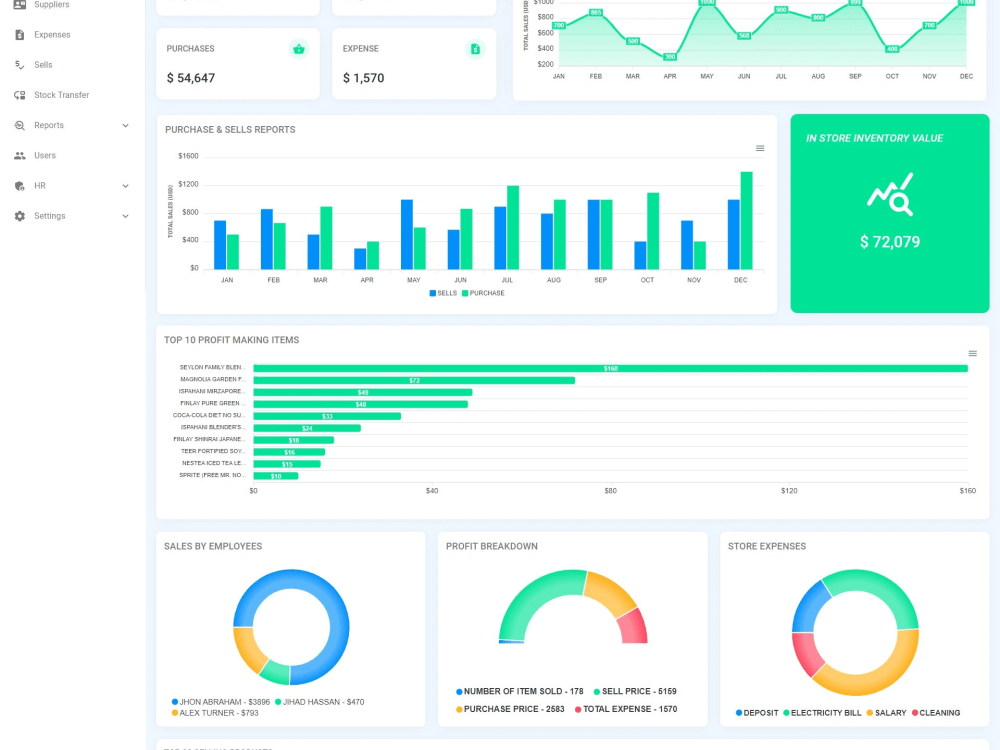
Task: Open the Stock Transfer menu item
Action: pos(62,95)
